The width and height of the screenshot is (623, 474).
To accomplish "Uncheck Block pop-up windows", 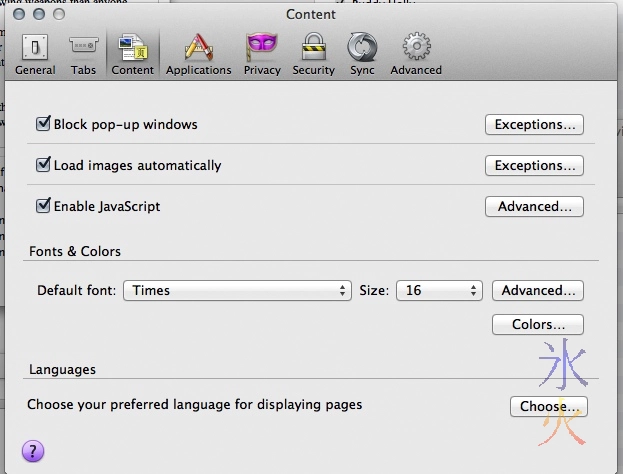I will (x=43, y=124).
